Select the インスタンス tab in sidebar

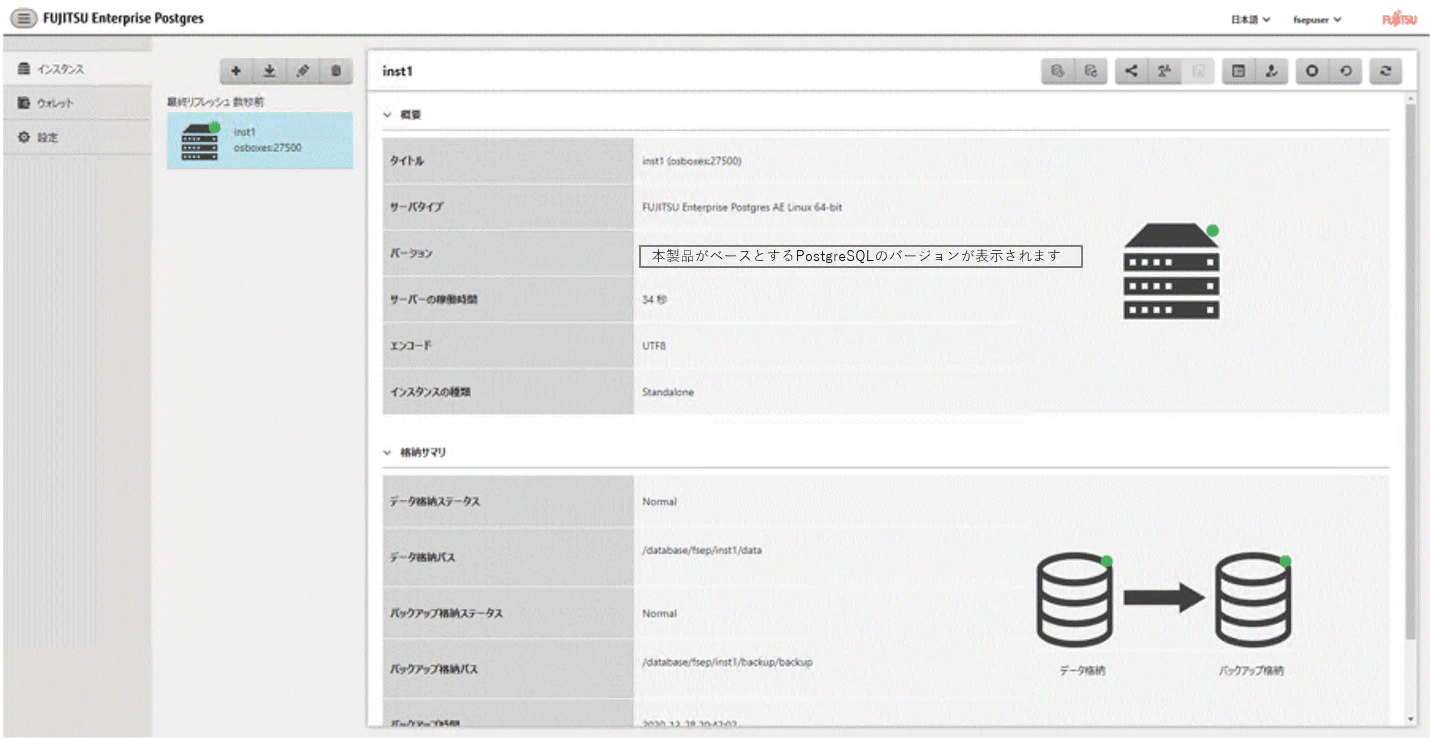pos(77,69)
